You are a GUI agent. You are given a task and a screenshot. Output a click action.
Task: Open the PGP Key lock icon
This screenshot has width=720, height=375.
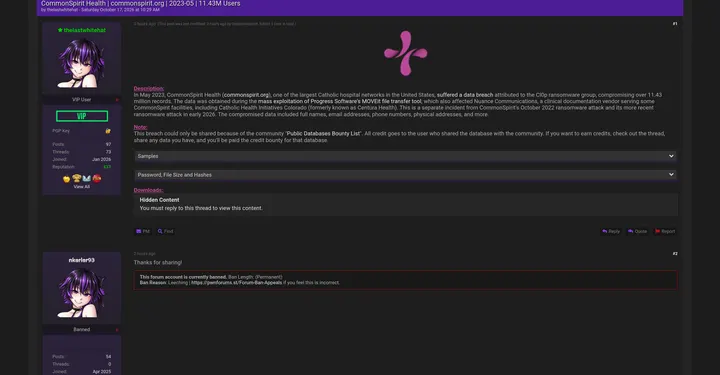point(108,131)
